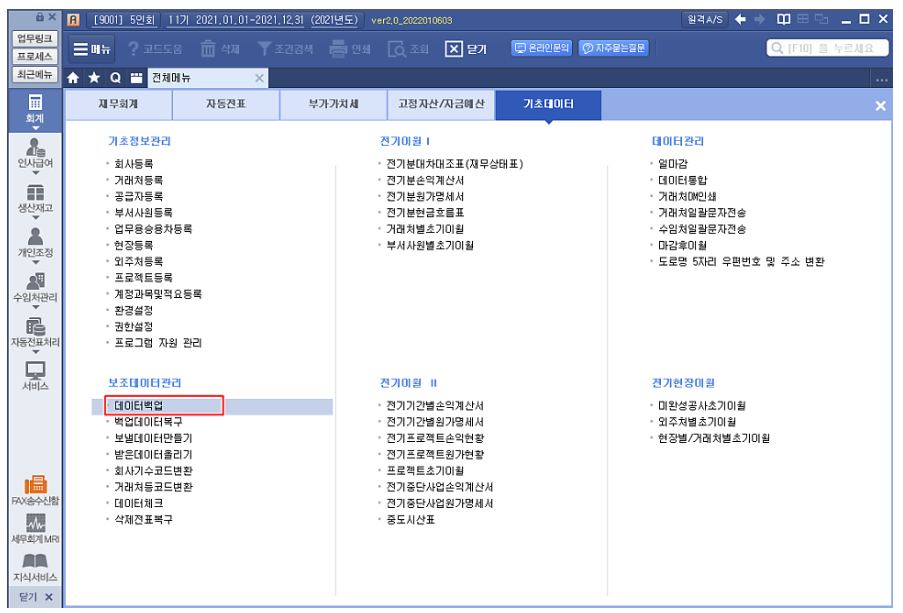Open 데이터백업 menu item
This screenshot has width=903, height=613.
click(138, 406)
